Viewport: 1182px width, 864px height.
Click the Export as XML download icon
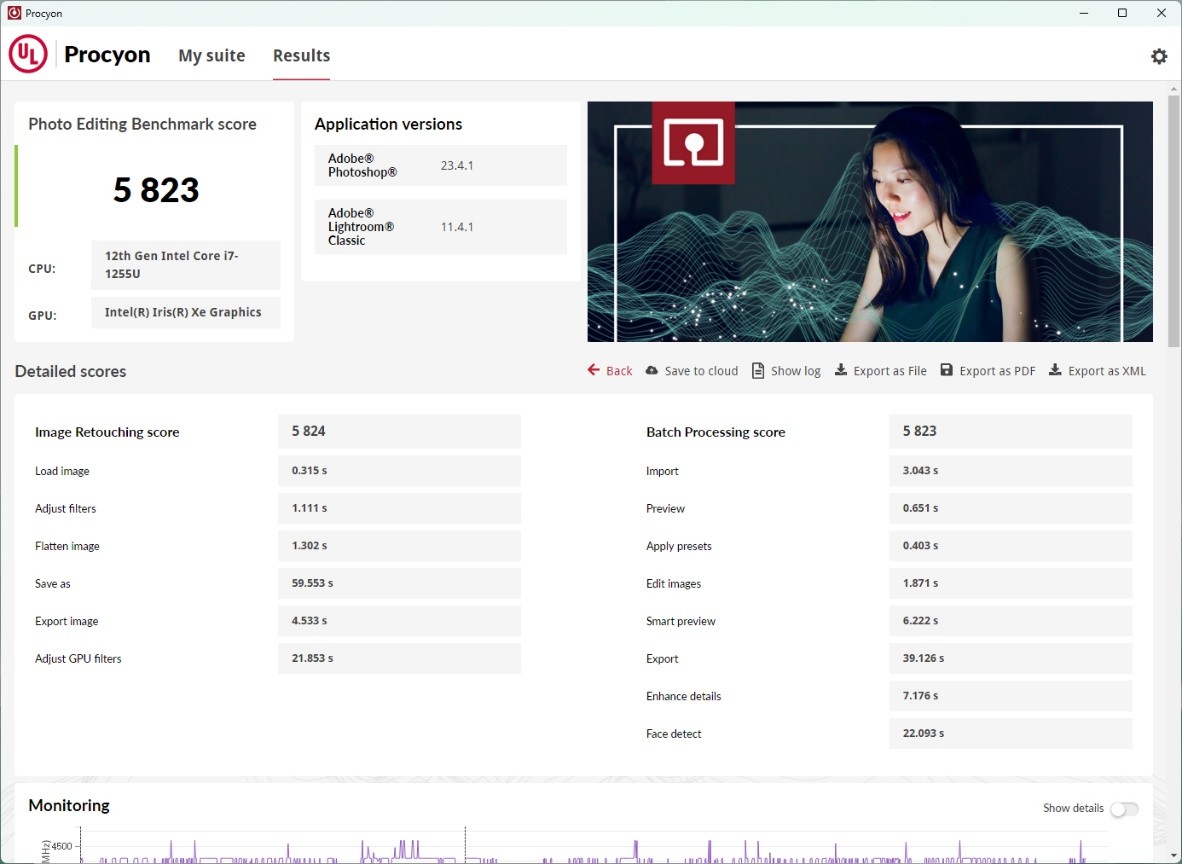click(1055, 371)
